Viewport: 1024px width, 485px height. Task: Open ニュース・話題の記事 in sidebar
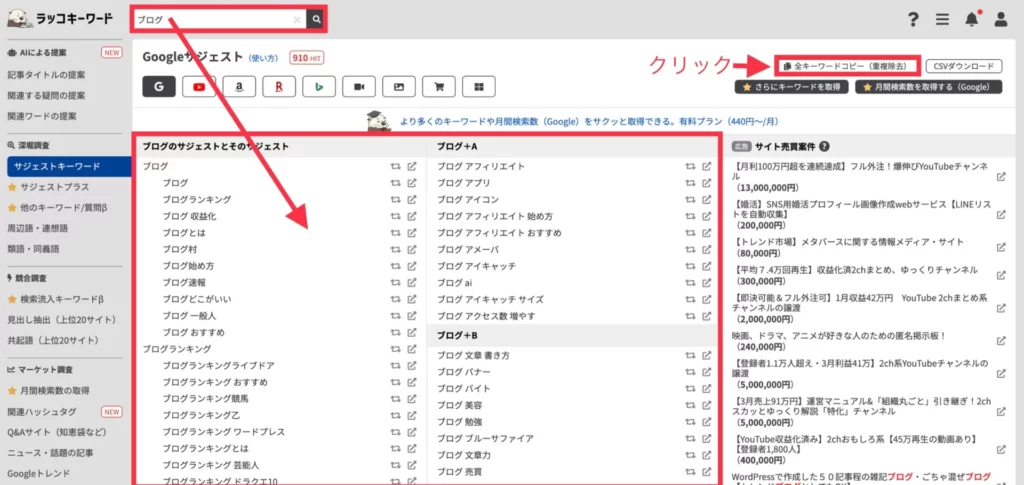(x=50, y=452)
